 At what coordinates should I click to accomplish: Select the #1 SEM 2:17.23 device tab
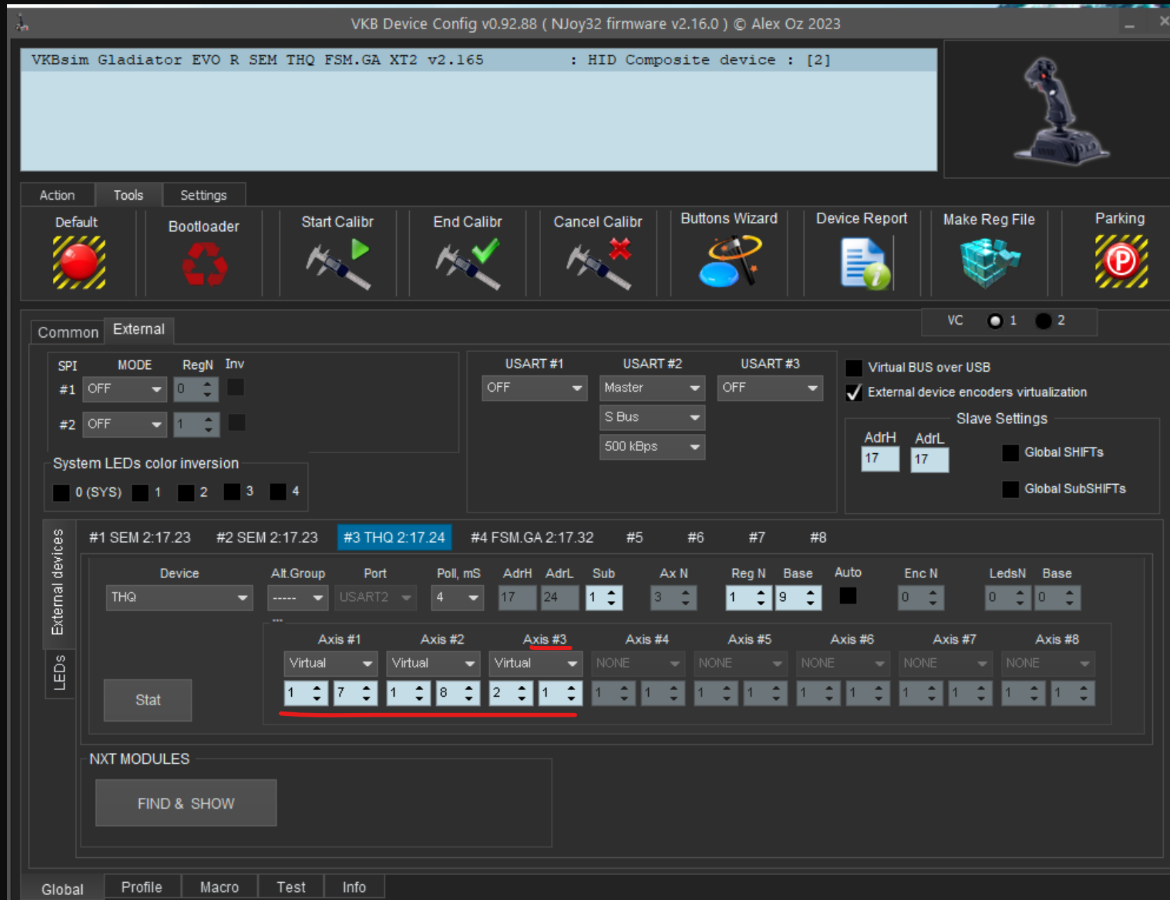(140, 537)
